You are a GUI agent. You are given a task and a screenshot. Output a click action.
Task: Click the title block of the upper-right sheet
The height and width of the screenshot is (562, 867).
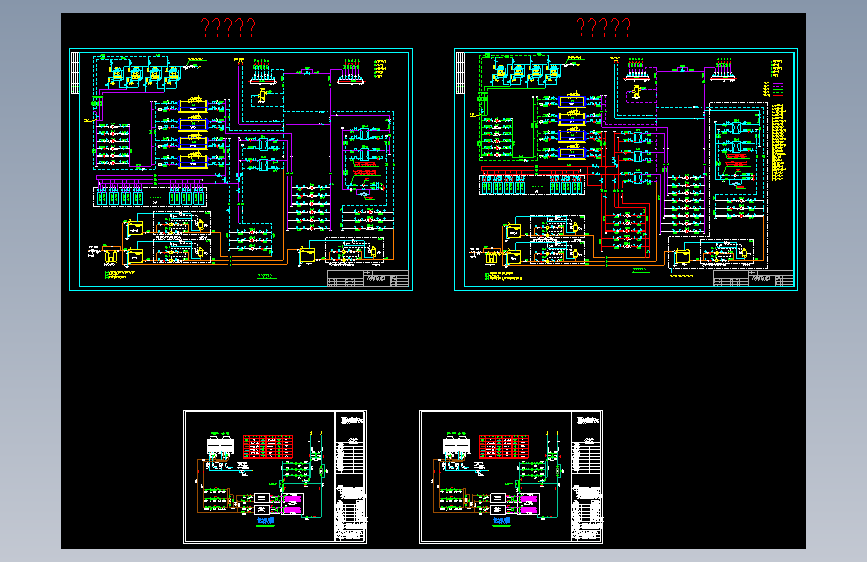coord(753,278)
